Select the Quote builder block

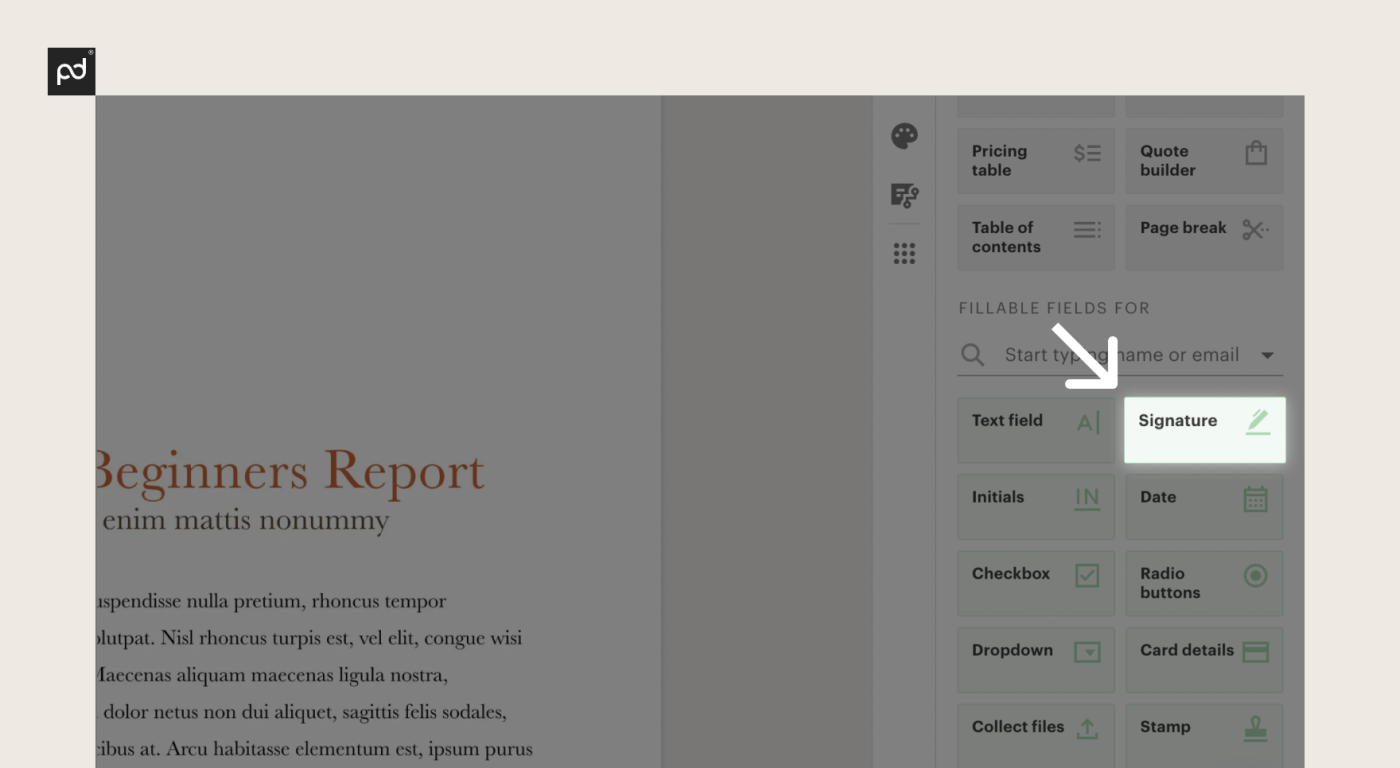[x=1204, y=161]
